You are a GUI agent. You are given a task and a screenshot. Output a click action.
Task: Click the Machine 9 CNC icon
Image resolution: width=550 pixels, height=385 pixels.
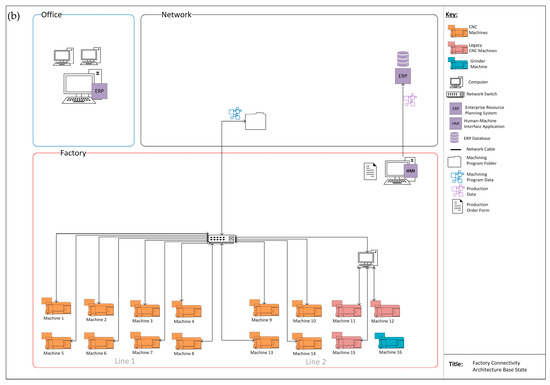tap(264, 308)
